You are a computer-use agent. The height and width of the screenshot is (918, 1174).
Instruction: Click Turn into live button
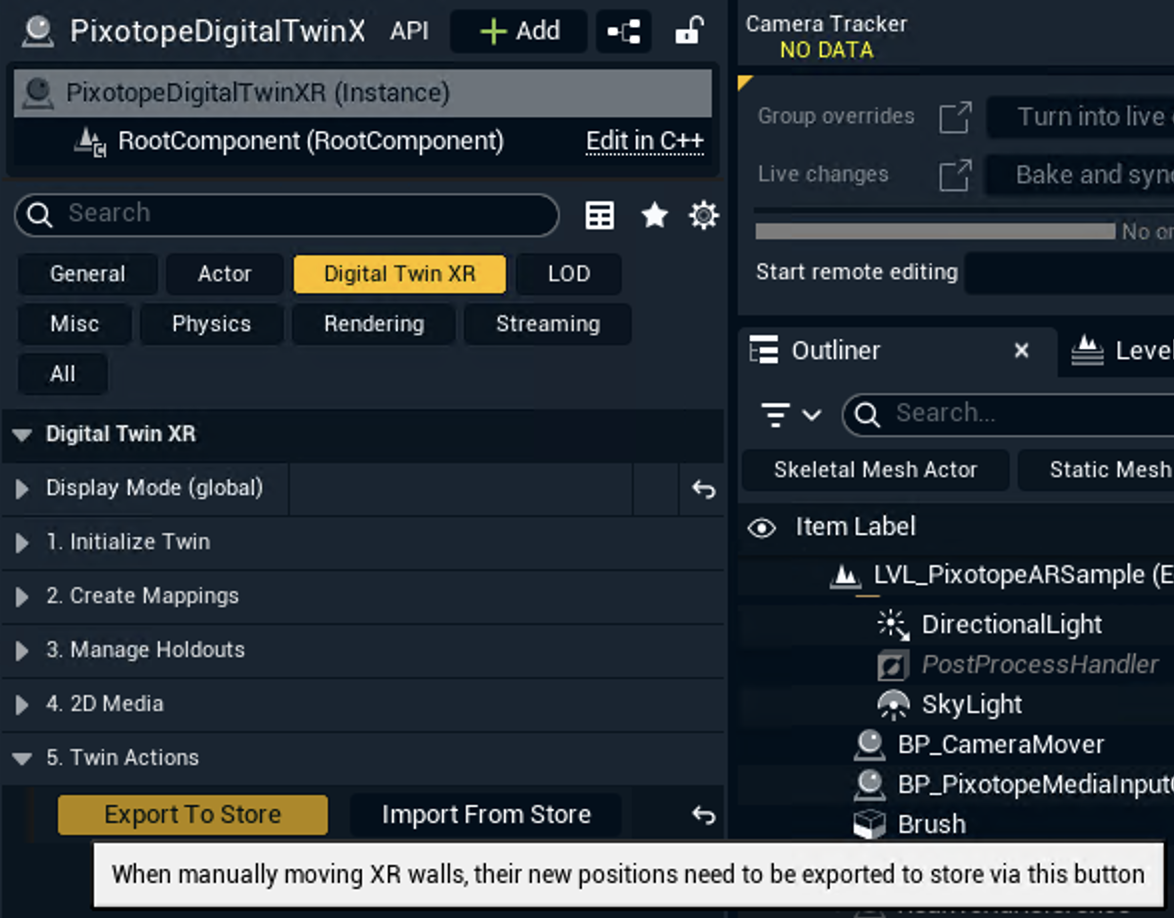(x=1080, y=117)
